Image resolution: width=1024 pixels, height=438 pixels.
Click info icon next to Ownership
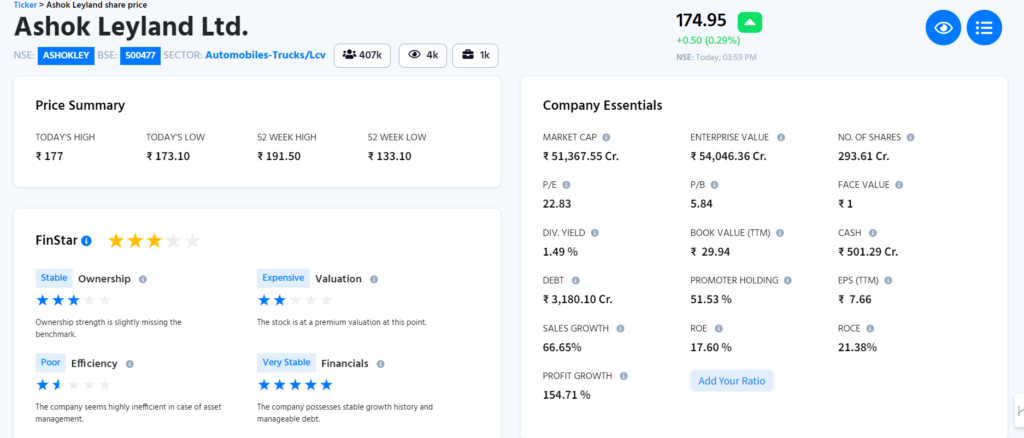pyautogui.click(x=142, y=279)
